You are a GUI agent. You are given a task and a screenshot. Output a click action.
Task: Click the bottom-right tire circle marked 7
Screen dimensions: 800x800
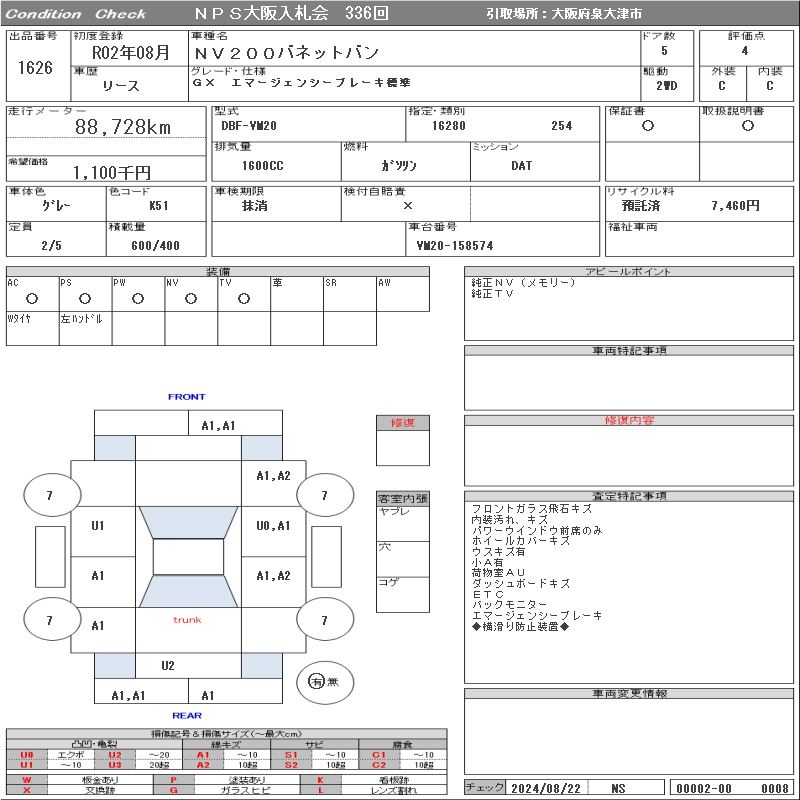pyautogui.click(x=323, y=621)
